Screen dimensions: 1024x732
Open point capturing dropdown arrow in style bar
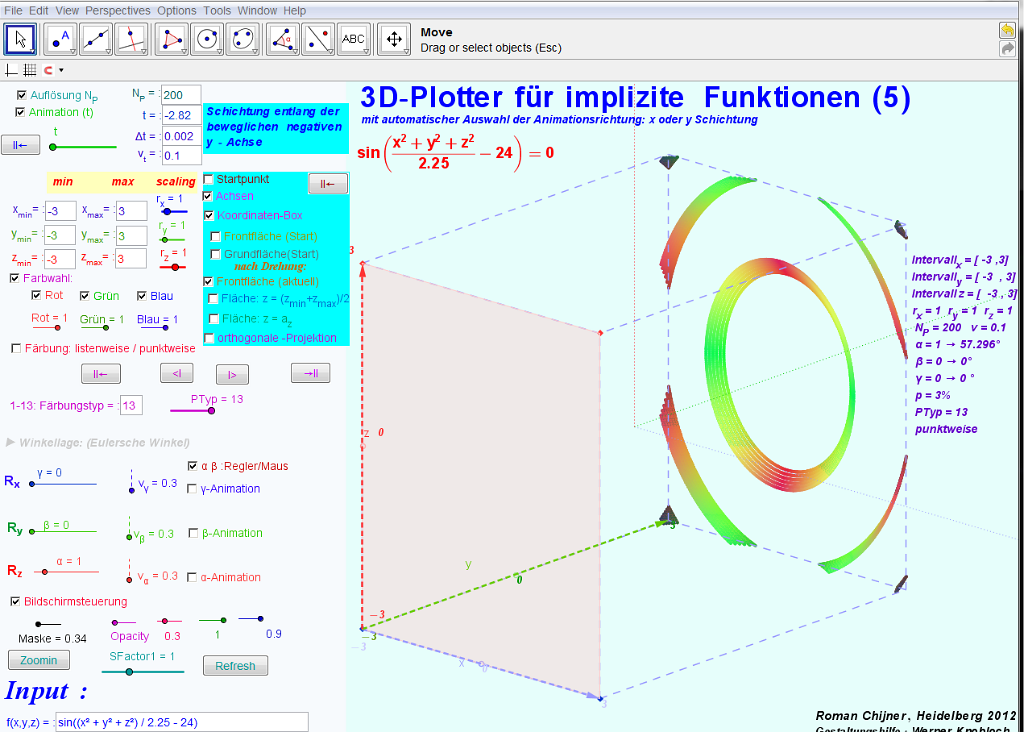pos(61,71)
